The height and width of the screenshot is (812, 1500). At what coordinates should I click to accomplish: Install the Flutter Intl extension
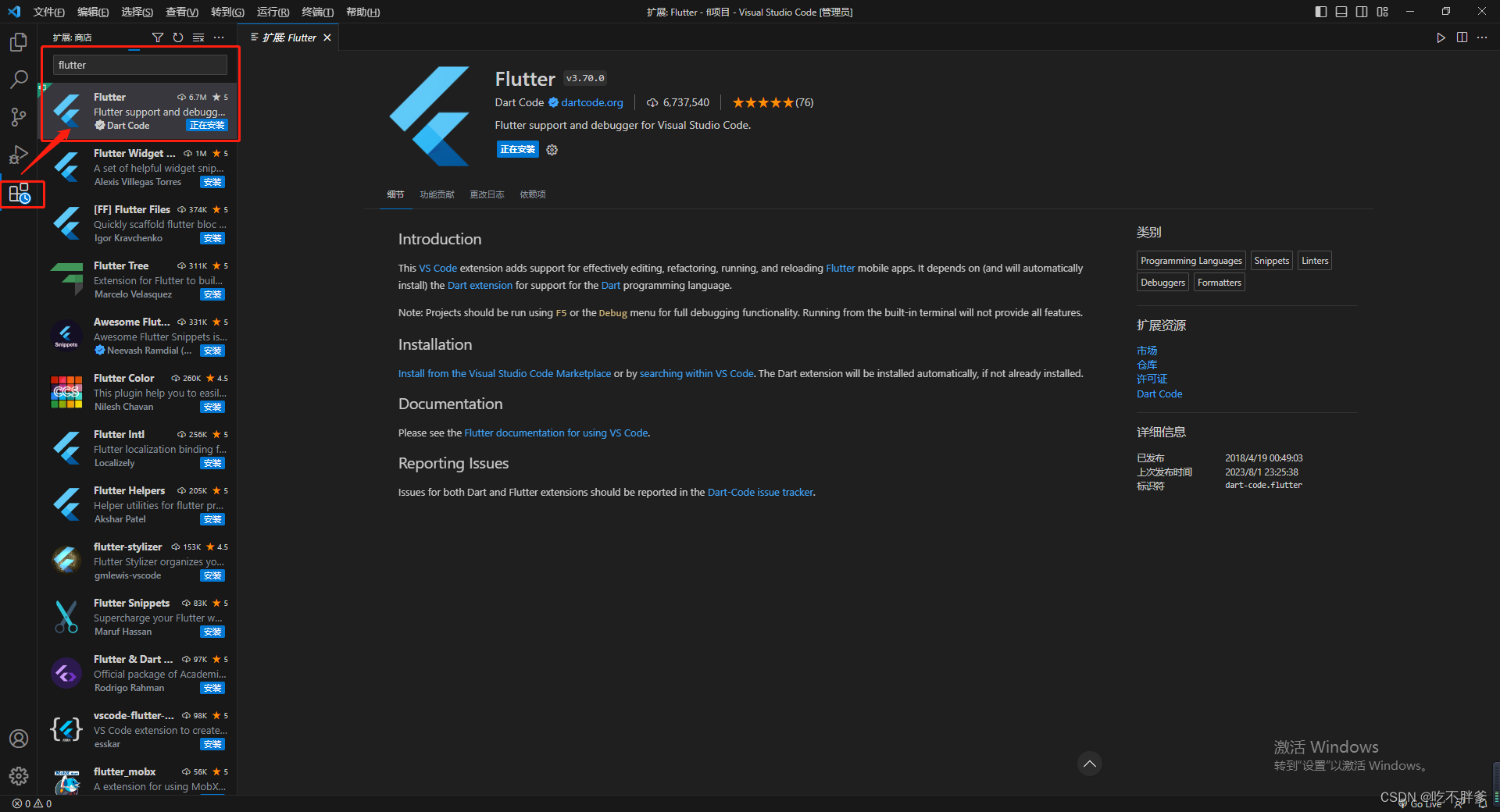point(212,464)
